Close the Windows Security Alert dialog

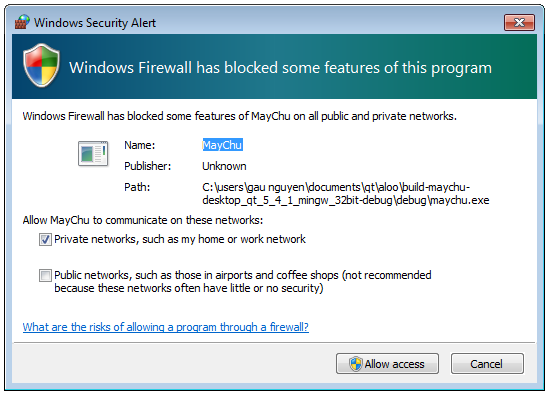[519, 22]
